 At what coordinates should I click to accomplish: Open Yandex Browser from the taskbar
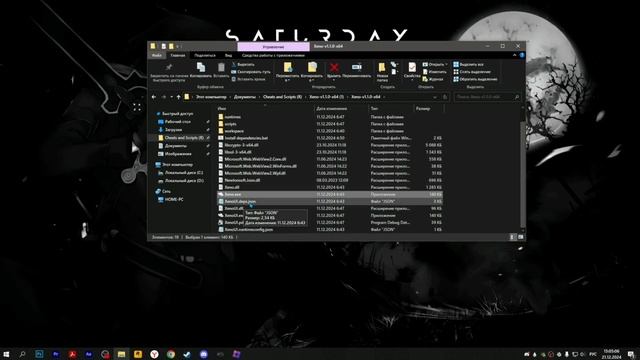click(x=154, y=354)
